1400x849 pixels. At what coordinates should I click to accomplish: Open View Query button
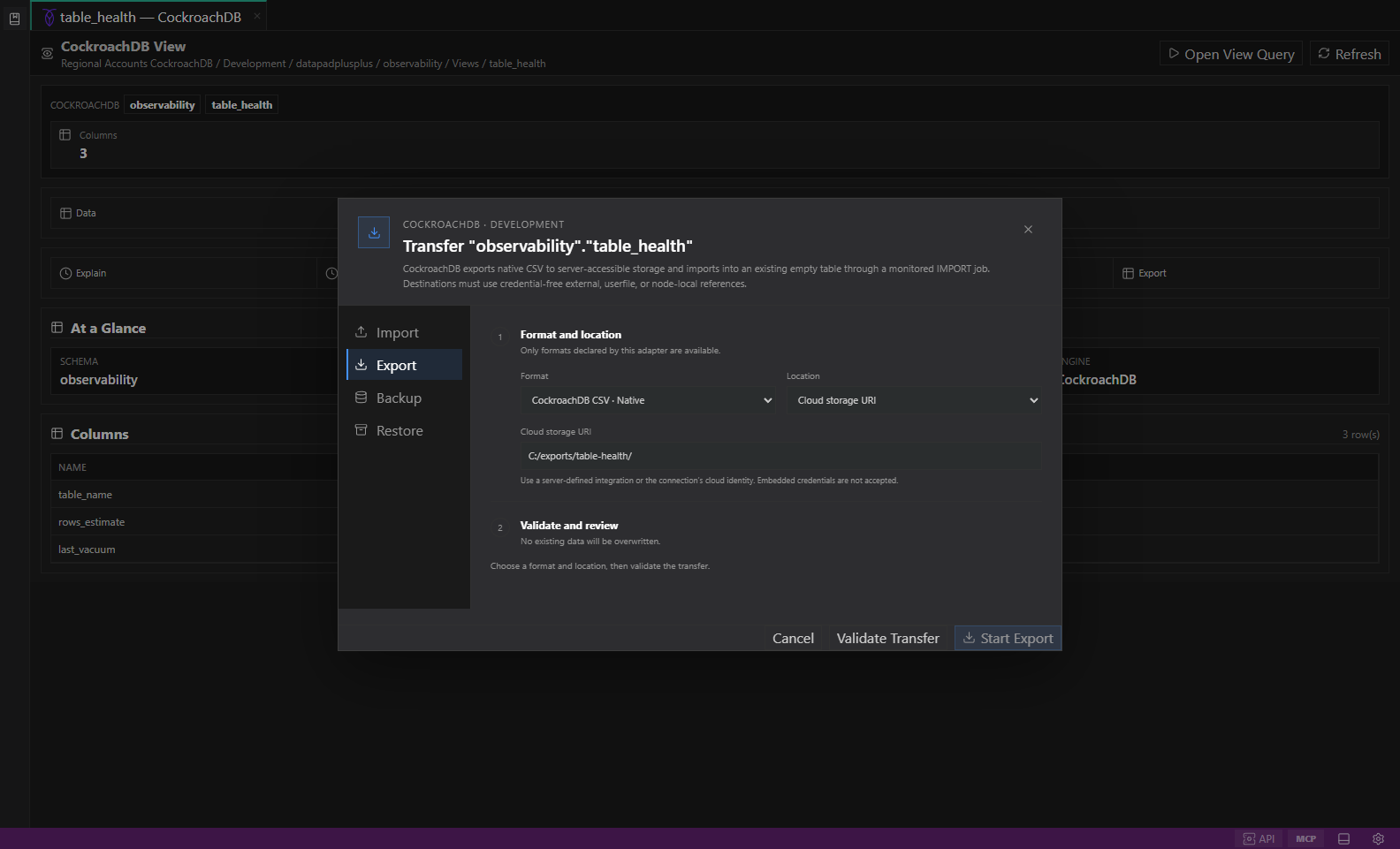coord(1230,54)
